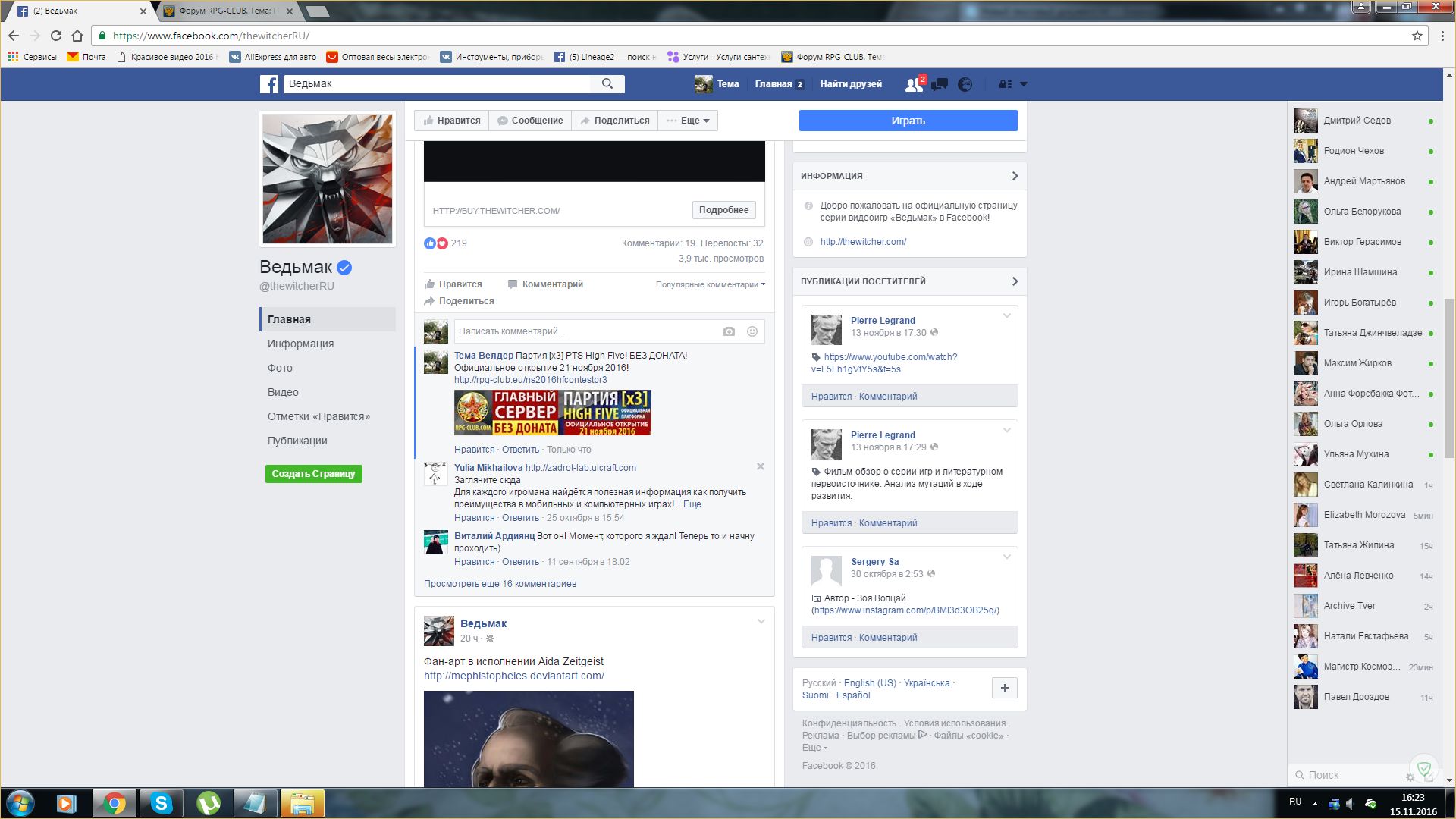This screenshot has height=819, width=1456.
Task: Click the post reactions like/heart icons
Action: pyautogui.click(x=436, y=243)
